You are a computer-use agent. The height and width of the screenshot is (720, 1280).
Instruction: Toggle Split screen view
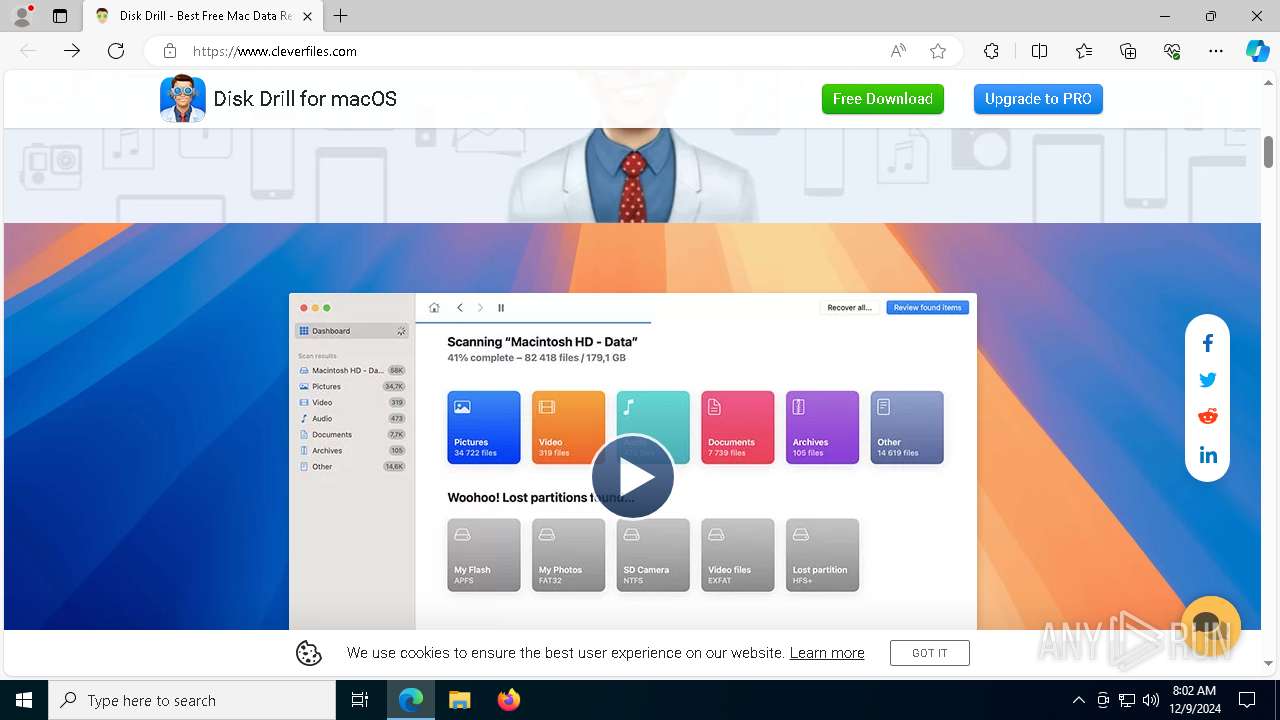coord(1039,51)
